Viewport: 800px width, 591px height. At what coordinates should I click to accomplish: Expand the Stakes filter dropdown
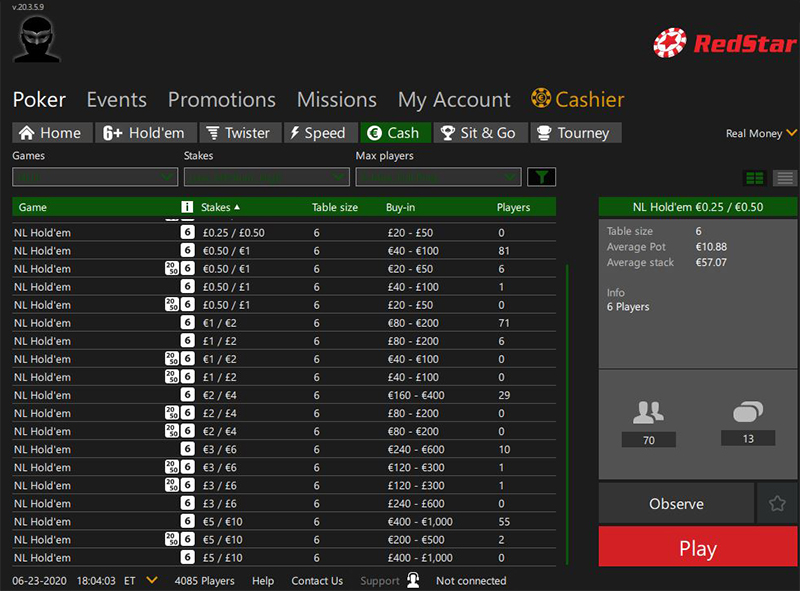(267, 177)
